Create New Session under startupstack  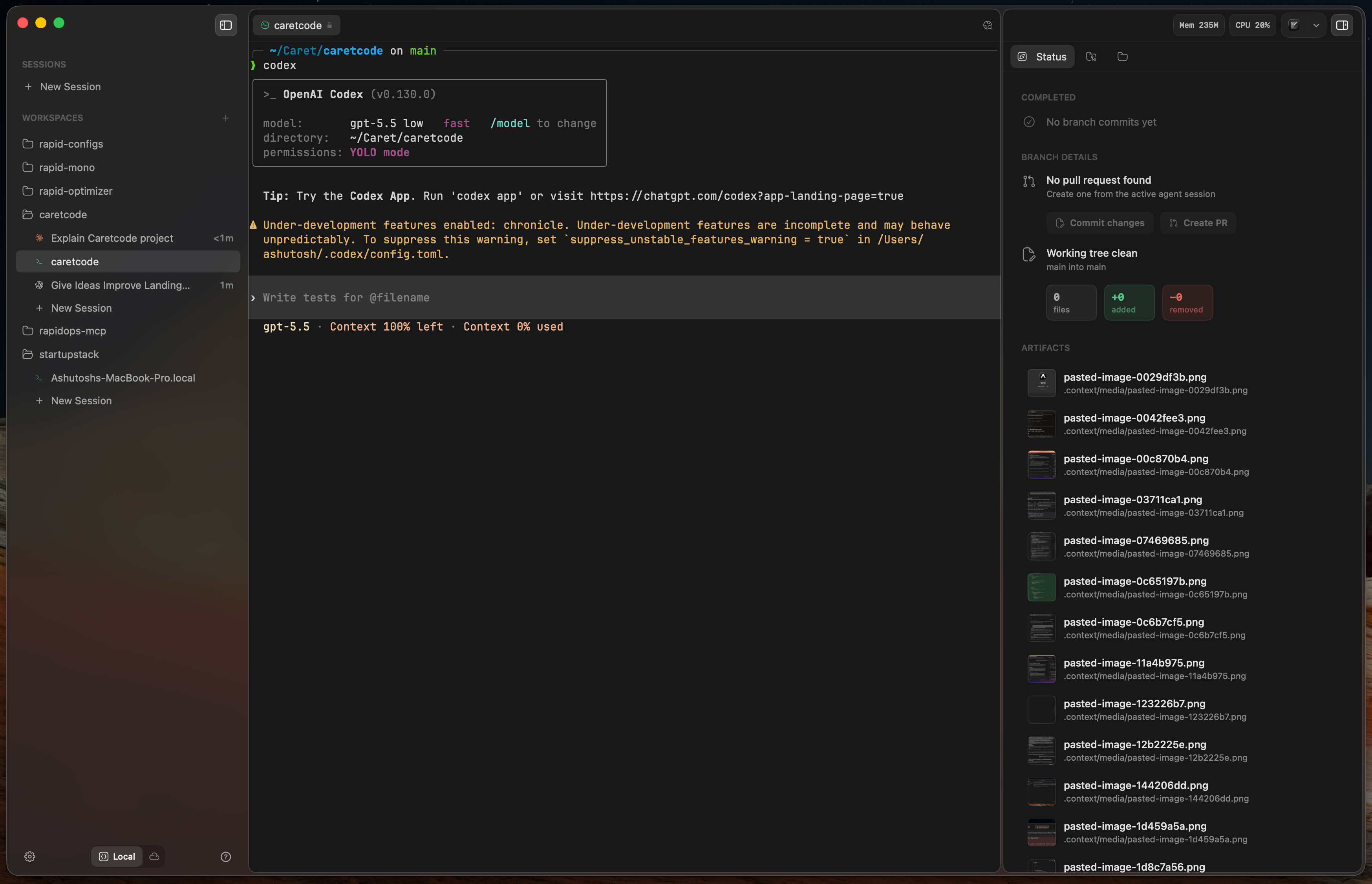tap(81, 401)
